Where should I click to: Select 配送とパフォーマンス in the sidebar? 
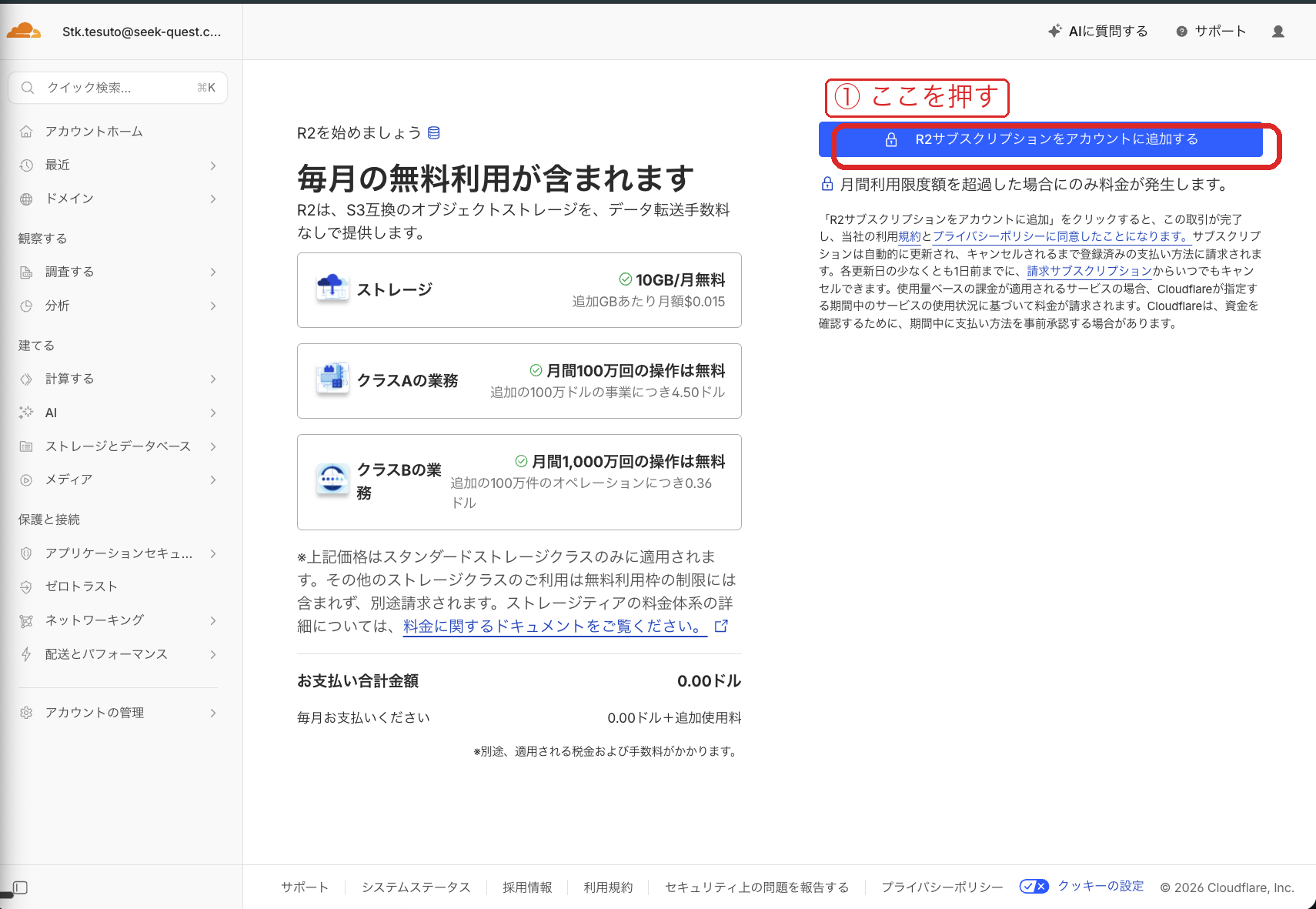tap(106, 654)
